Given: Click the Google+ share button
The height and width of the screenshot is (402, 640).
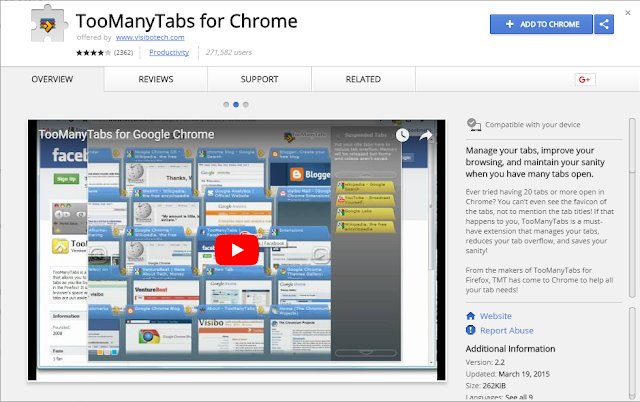Looking at the screenshot, I should pos(584,80).
